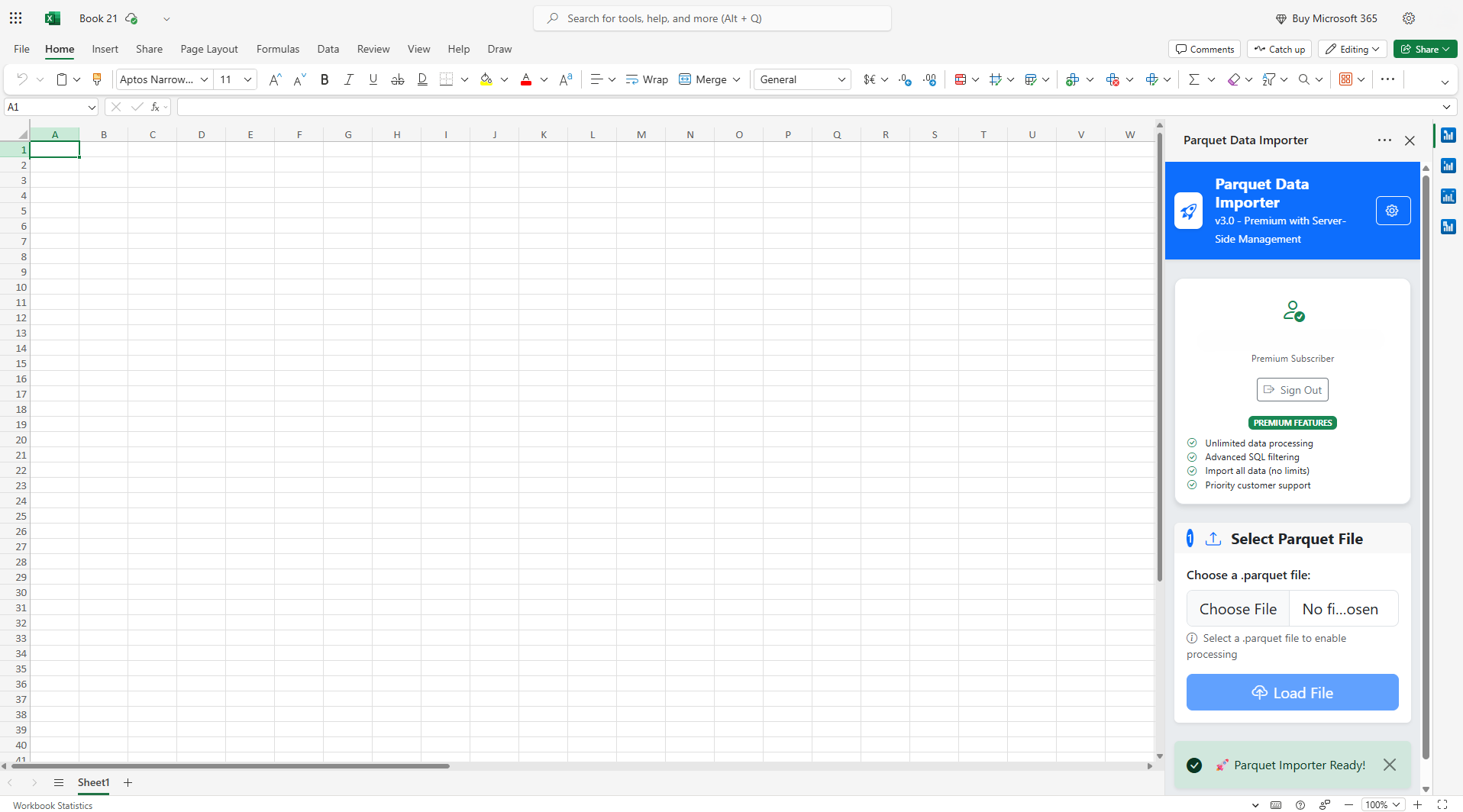Switch to the Insert tab
This screenshot has width=1463, height=812.
pyautogui.click(x=105, y=49)
